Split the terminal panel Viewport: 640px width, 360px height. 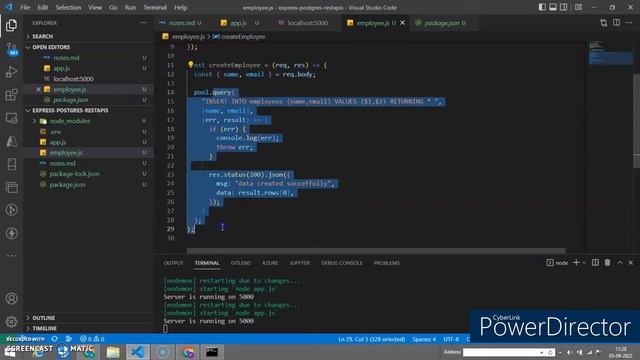[x=595, y=262]
